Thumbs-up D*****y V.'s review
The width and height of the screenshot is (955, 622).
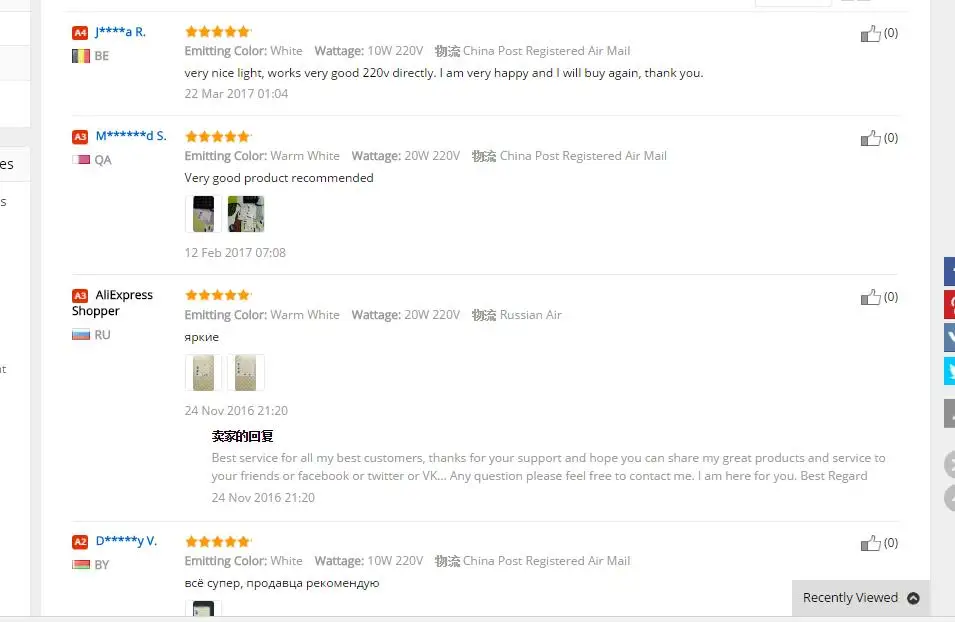pyautogui.click(x=870, y=543)
